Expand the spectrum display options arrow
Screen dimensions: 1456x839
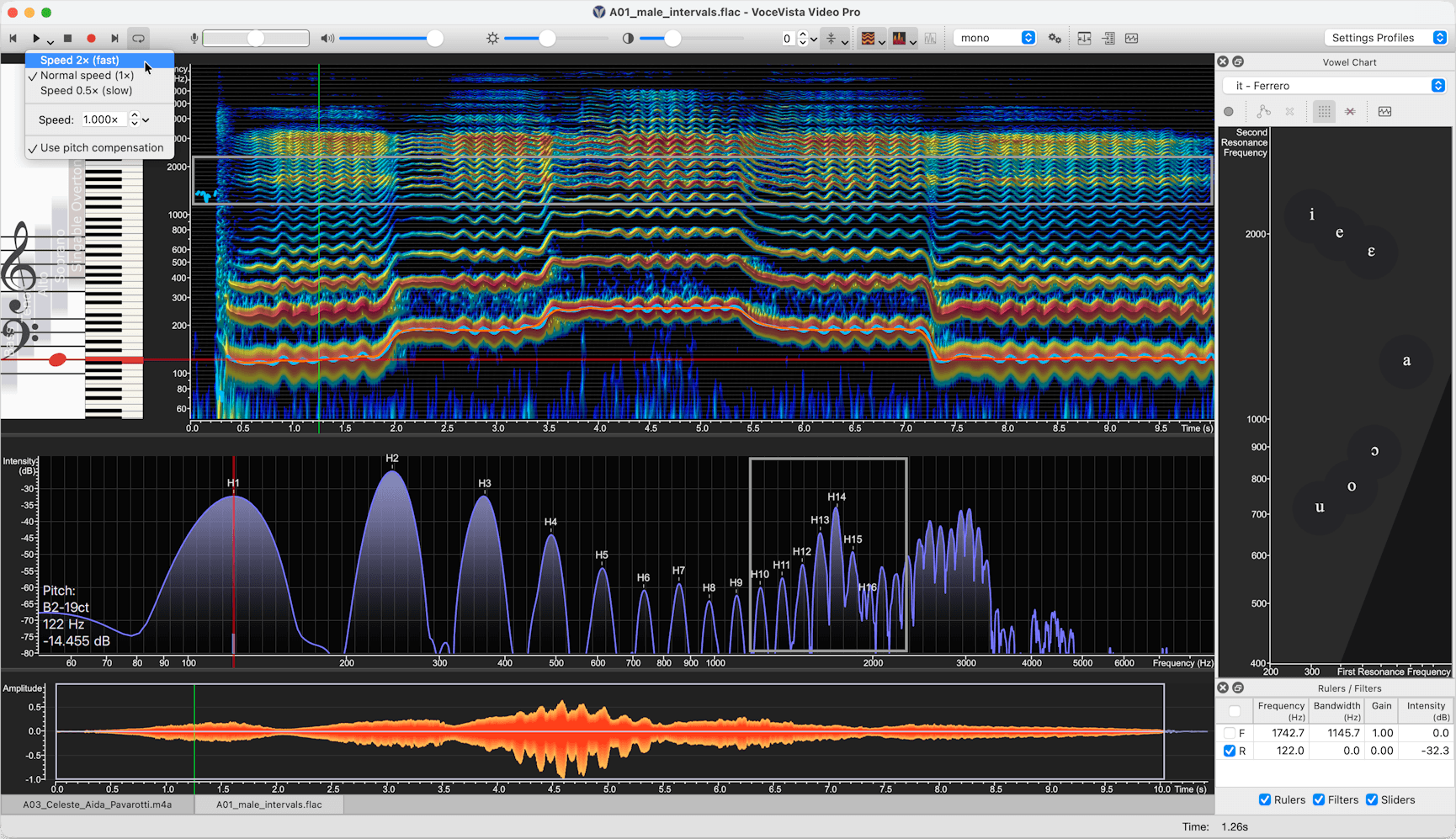pyautogui.click(x=912, y=40)
